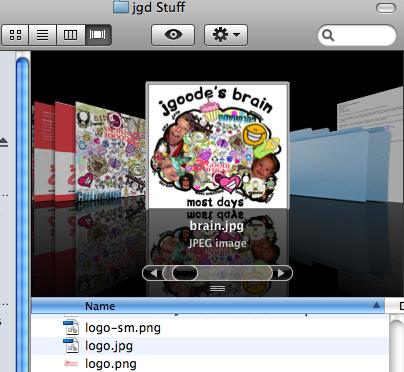Viewport: 404px width, 372px height.
Task: Click the cover flow scrubber thumb
Action: point(185,273)
